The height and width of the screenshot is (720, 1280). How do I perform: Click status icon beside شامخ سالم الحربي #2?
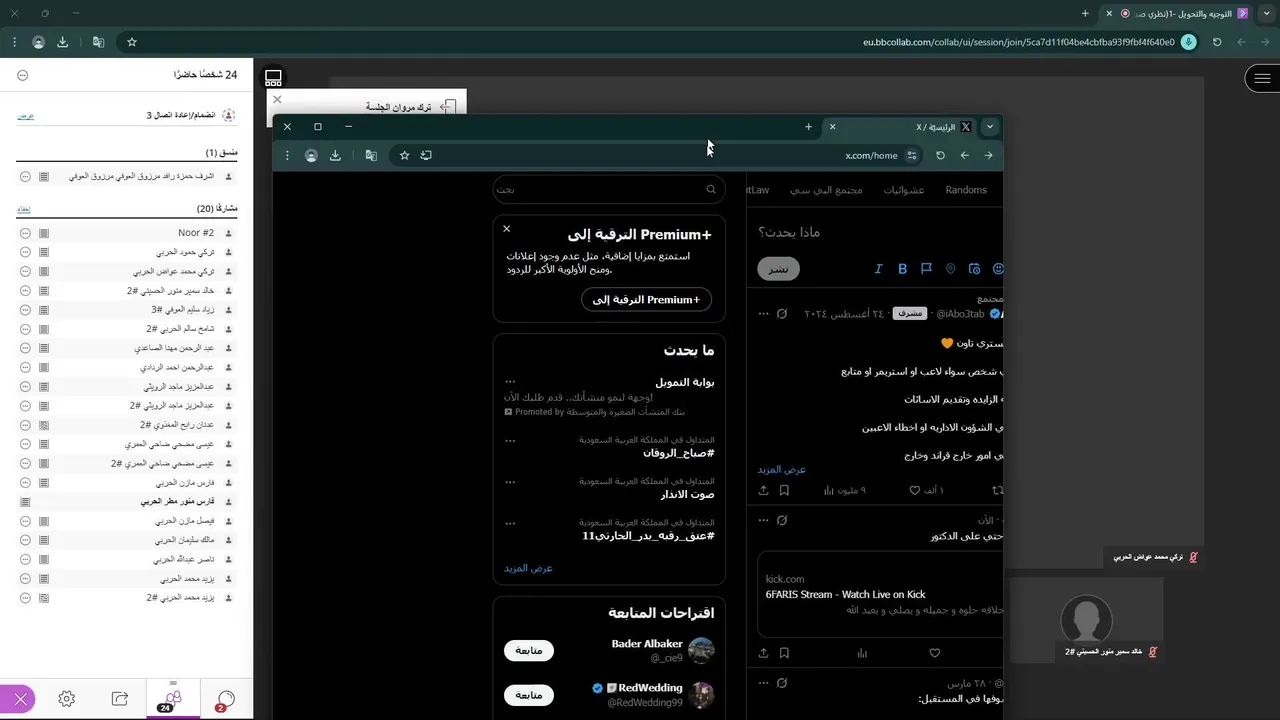[x=43, y=329]
